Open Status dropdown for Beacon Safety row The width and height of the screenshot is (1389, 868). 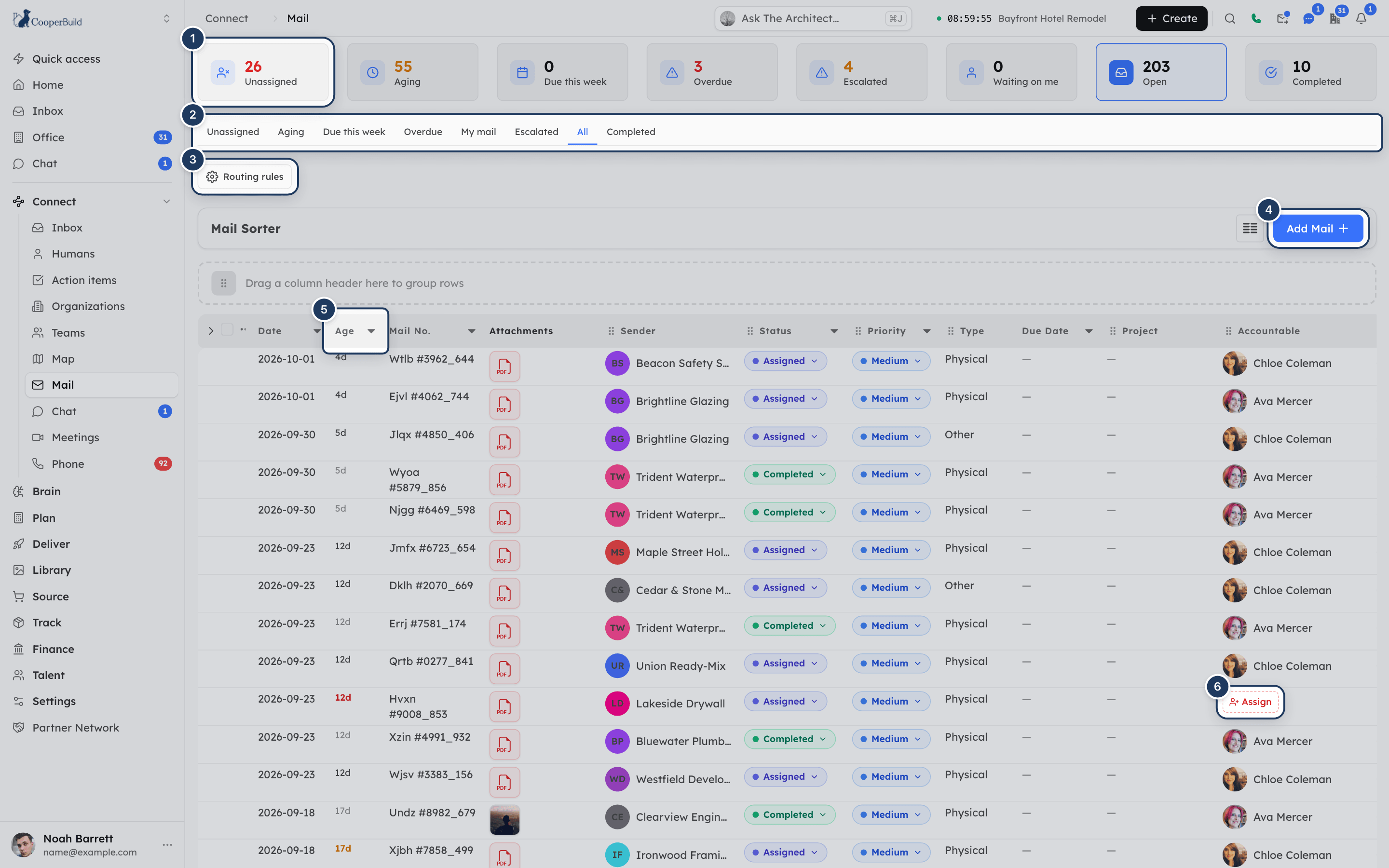(785, 361)
